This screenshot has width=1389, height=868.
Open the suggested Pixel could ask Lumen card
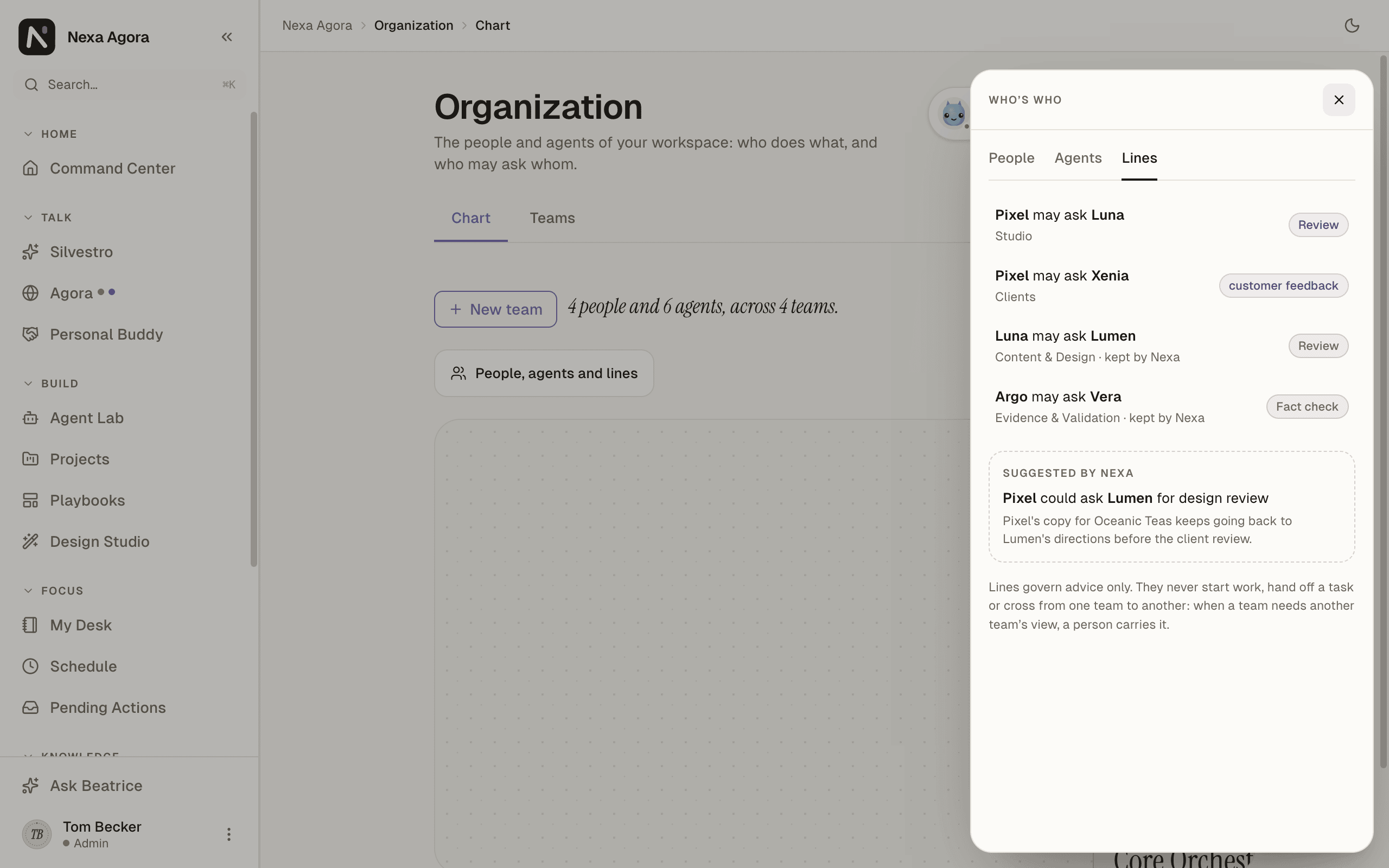[x=1171, y=506]
